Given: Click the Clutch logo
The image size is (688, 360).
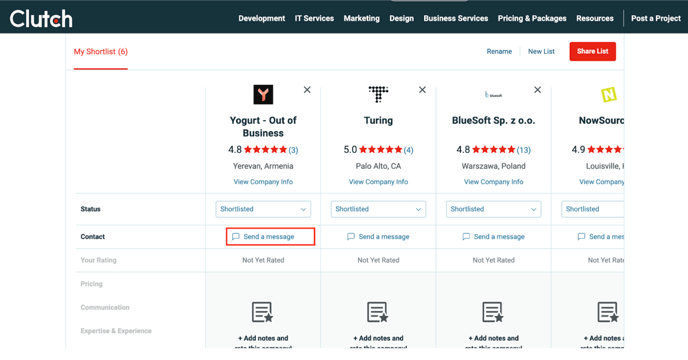Looking at the screenshot, I should [x=41, y=18].
